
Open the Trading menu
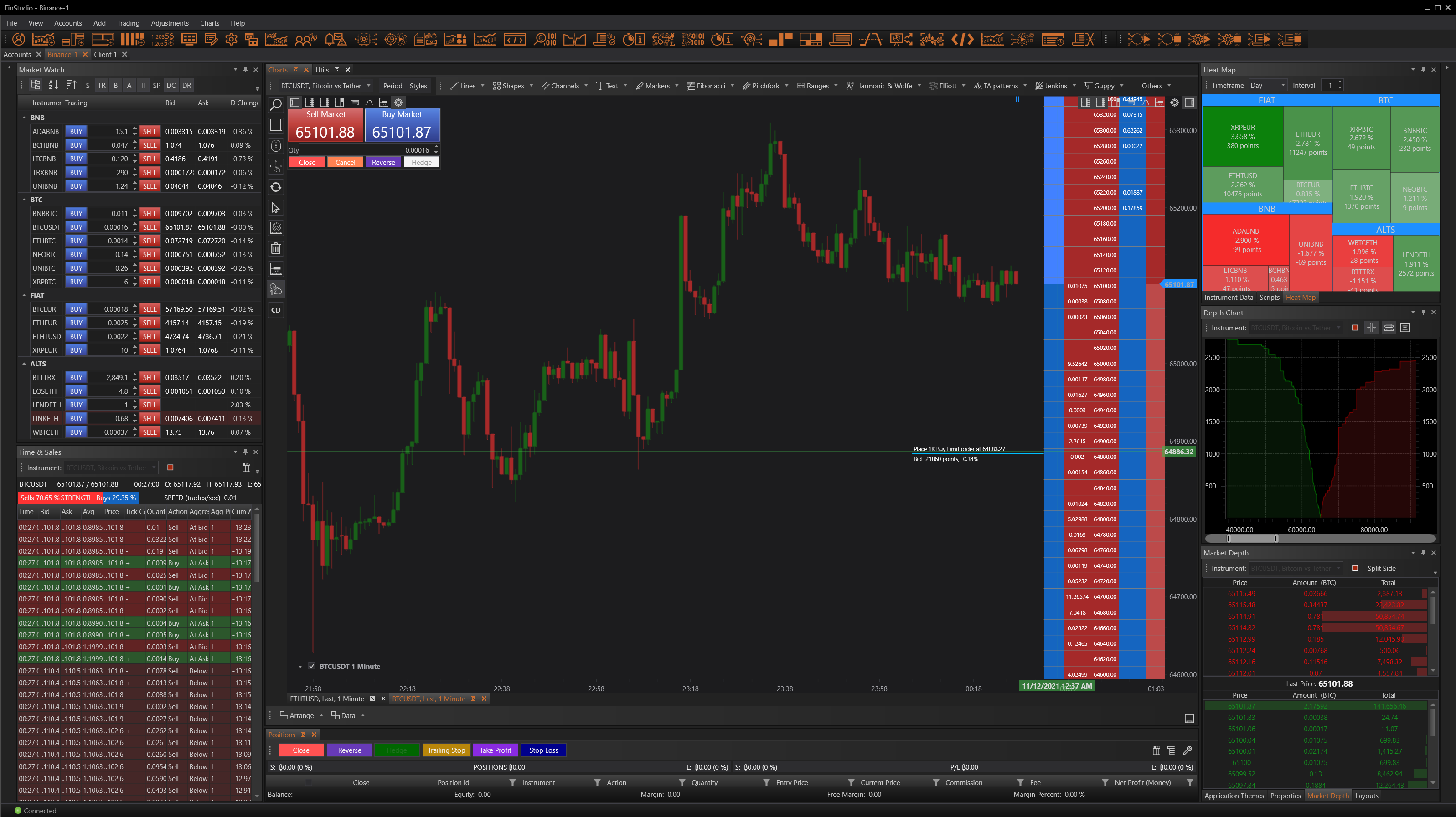click(128, 23)
